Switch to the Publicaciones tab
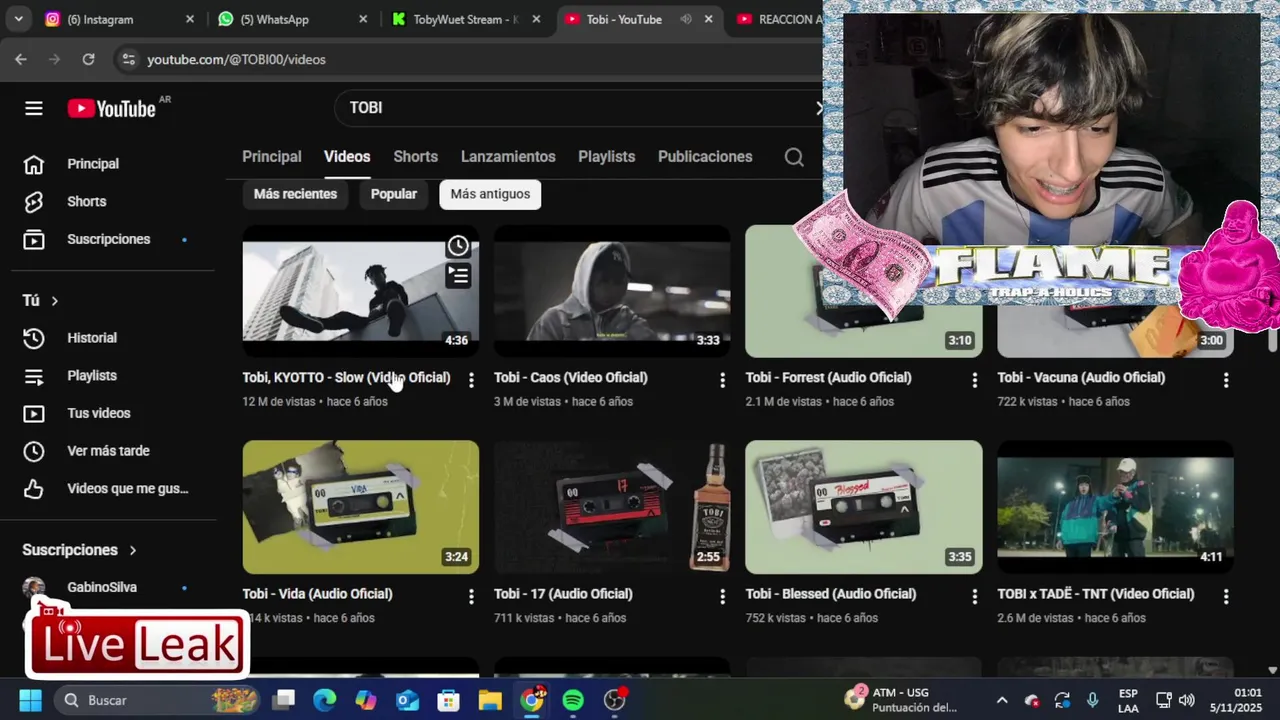1280x720 pixels. [705, 157]
